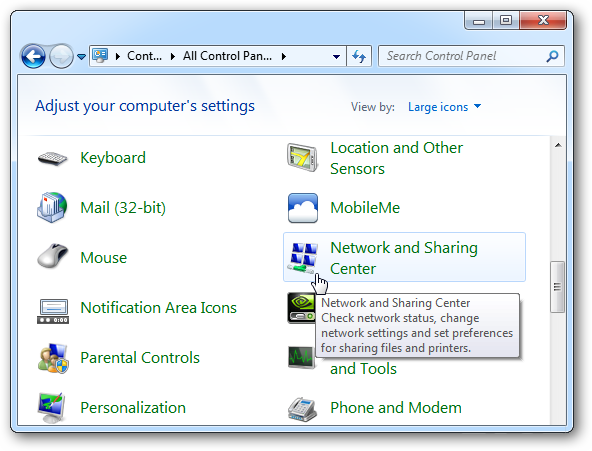The height and width of the screenshot is (451, 592).
Task: Open Network and Sharing Center link
Action: tap(404, 258)
